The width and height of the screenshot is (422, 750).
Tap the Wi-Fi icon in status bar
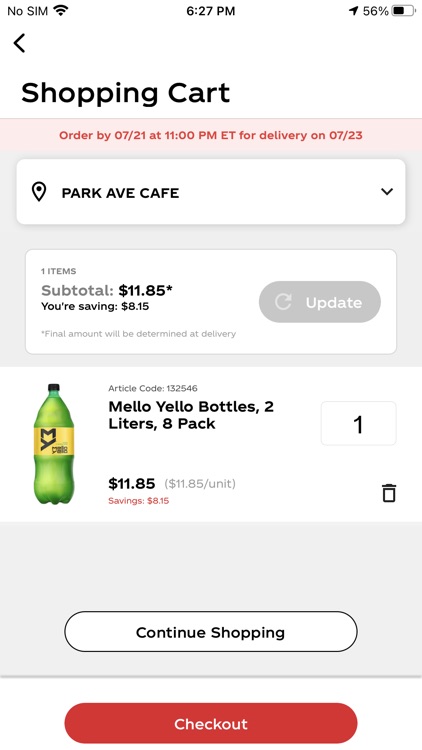tap(61, 10)
